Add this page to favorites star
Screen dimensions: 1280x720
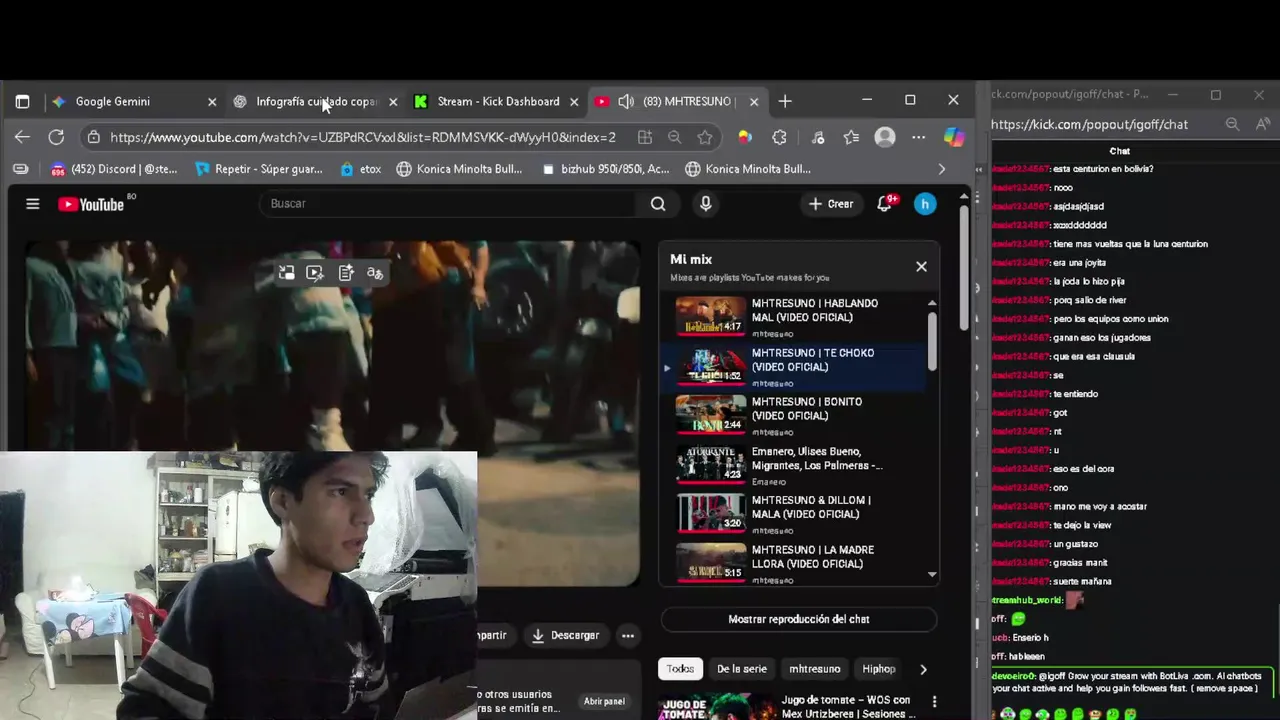click(x=705, y=137)
